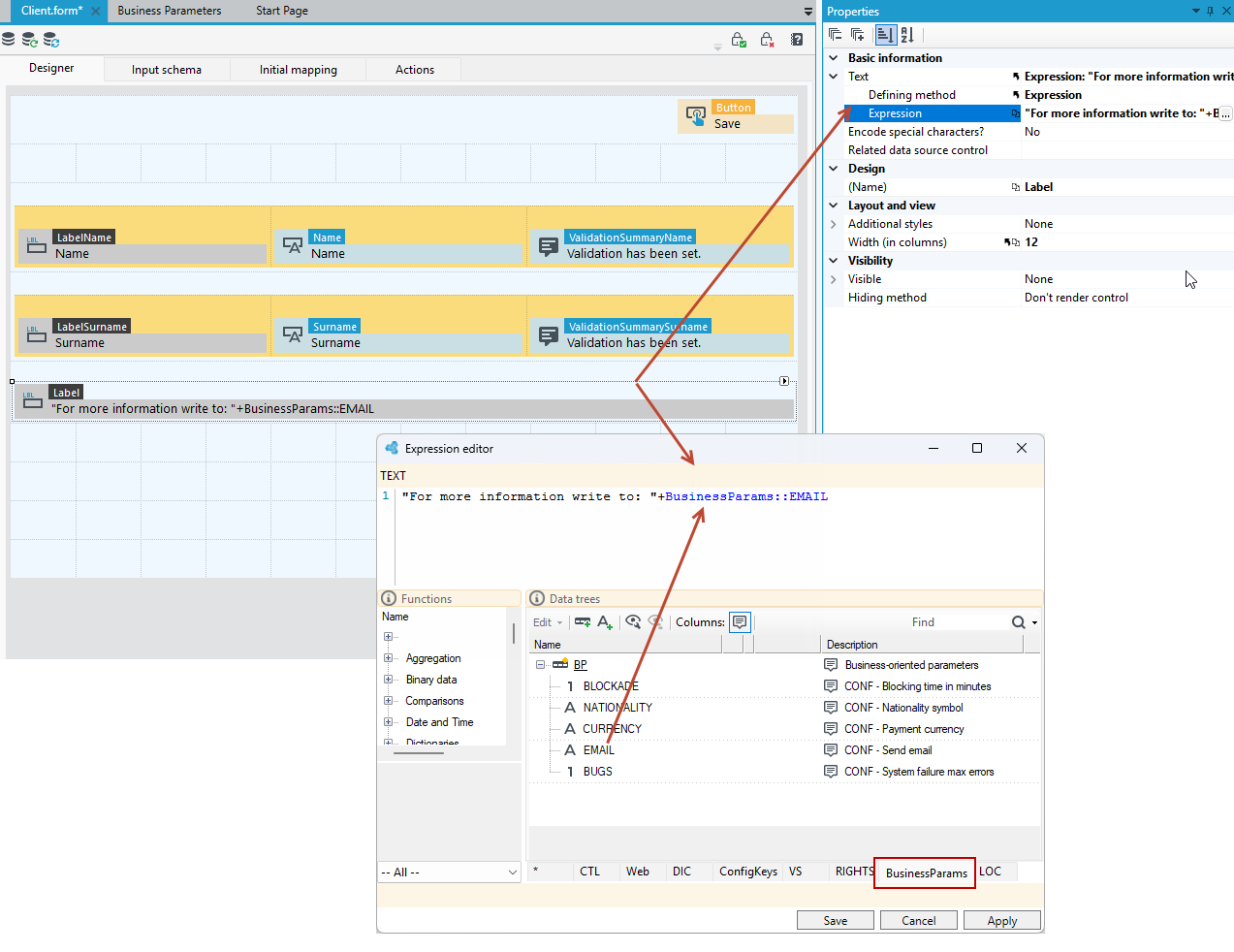Click the red cross lock icon
This screenshot has width=1234, height=952.
pos(767,40)
